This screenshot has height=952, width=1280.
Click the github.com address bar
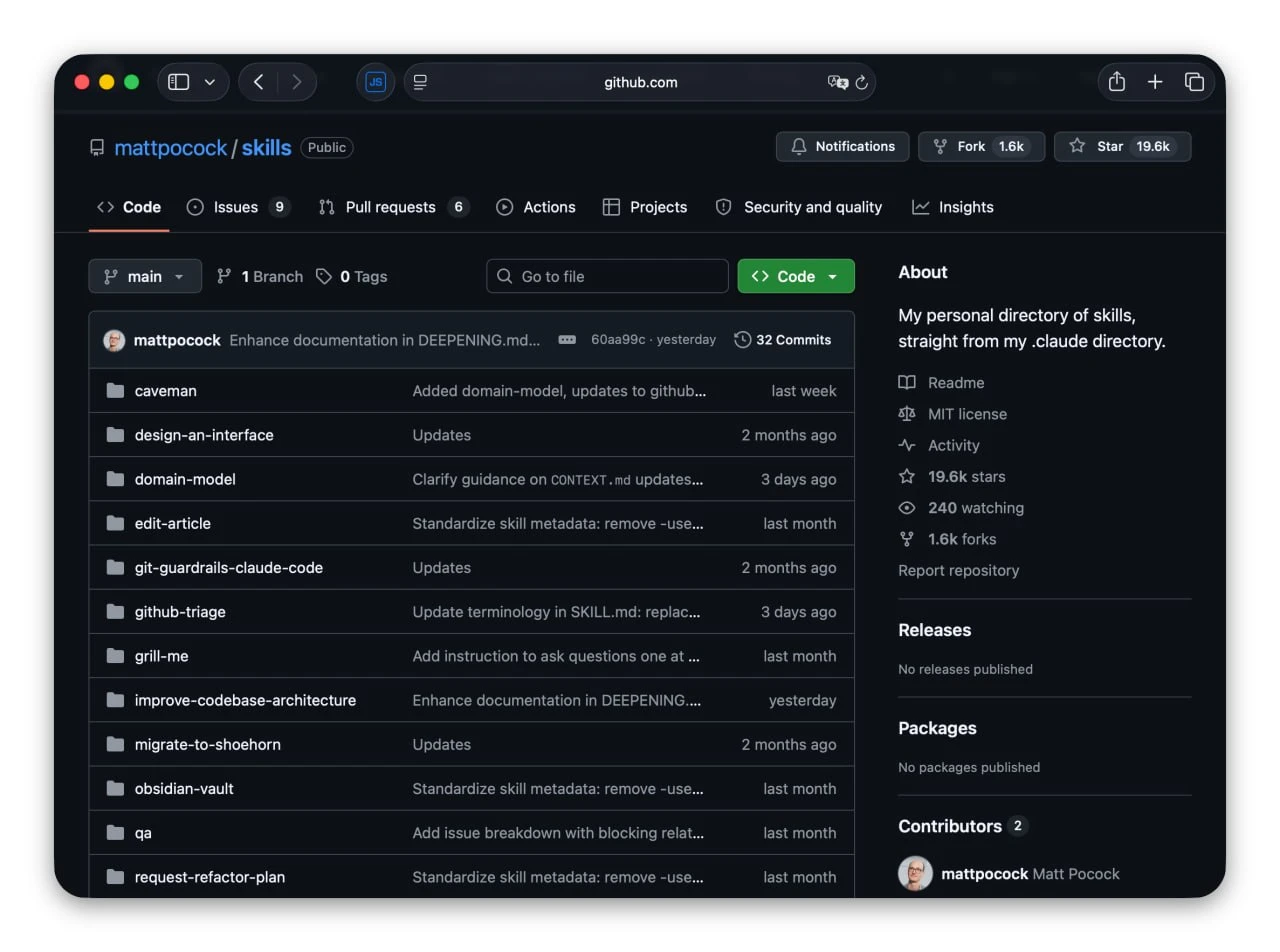(x=640, y=82)
